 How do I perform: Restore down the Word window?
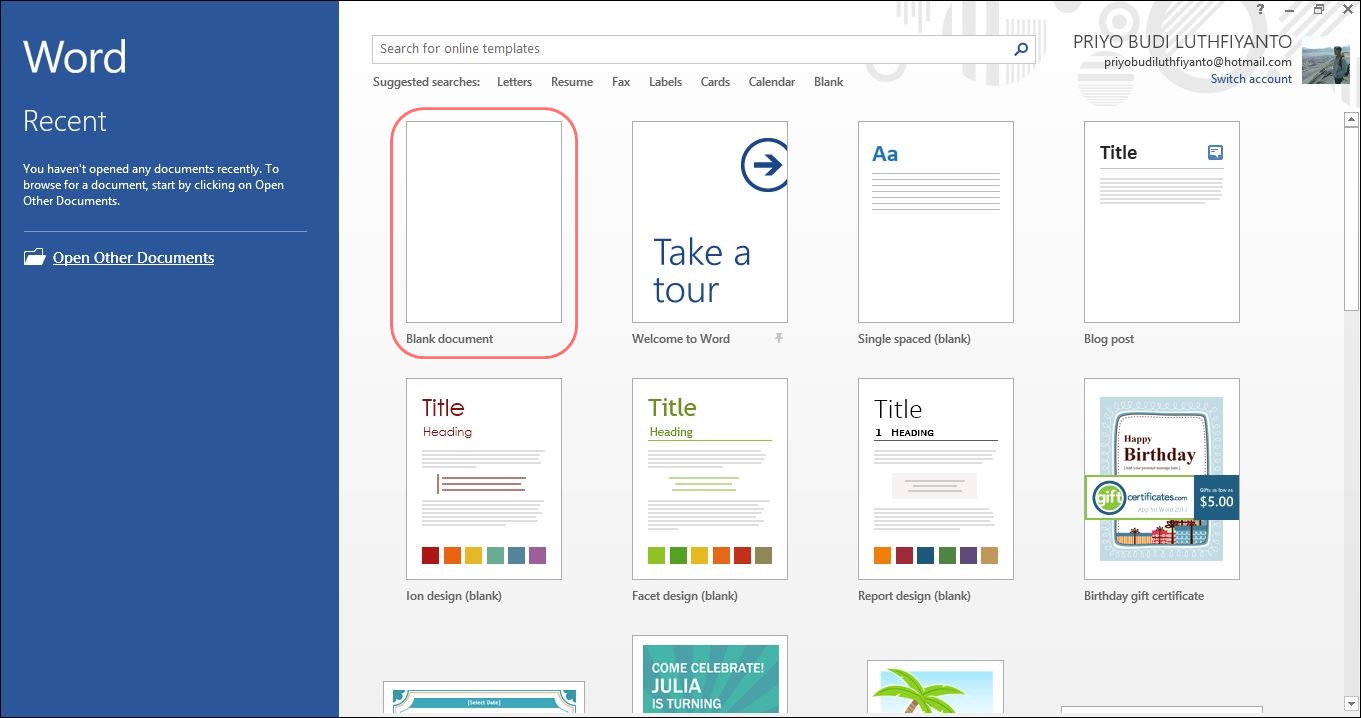click(1319, 8)
